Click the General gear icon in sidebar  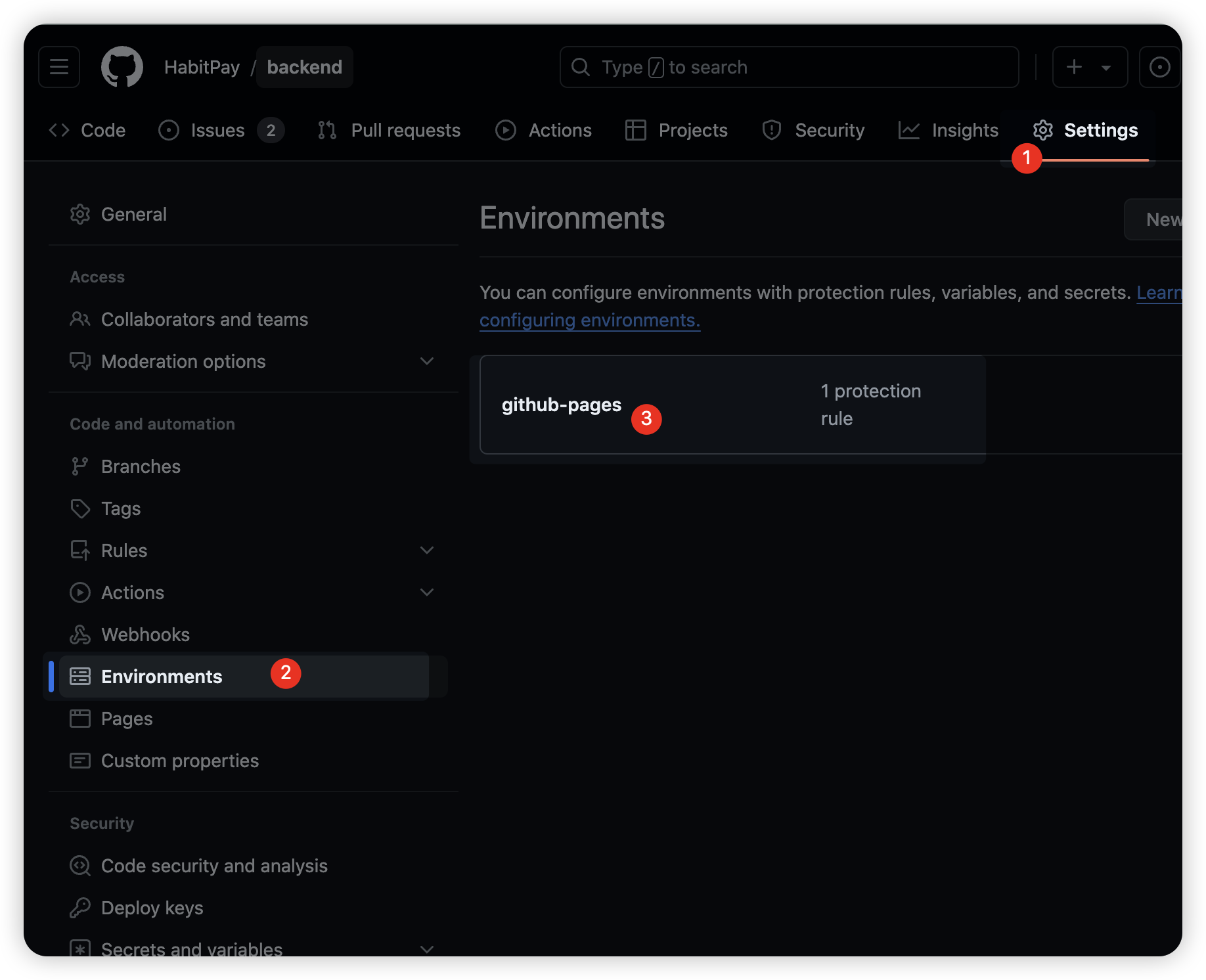pos(80,214)
